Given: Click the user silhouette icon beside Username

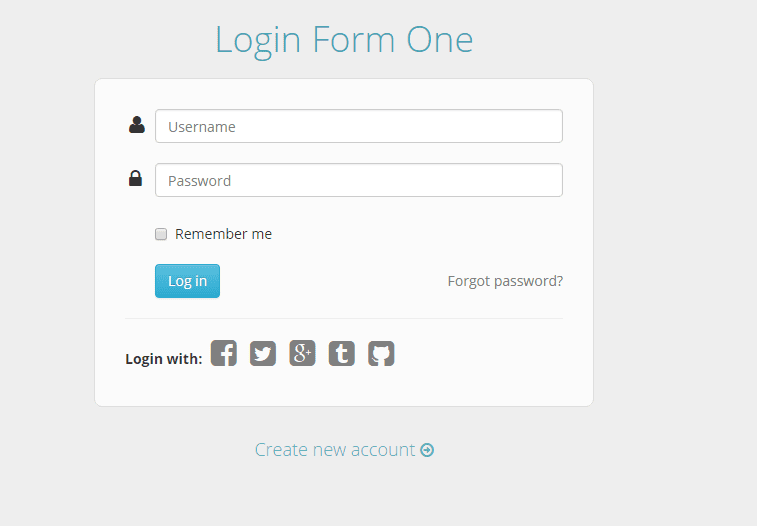Looking at the screenshot, I should [137, 126].
